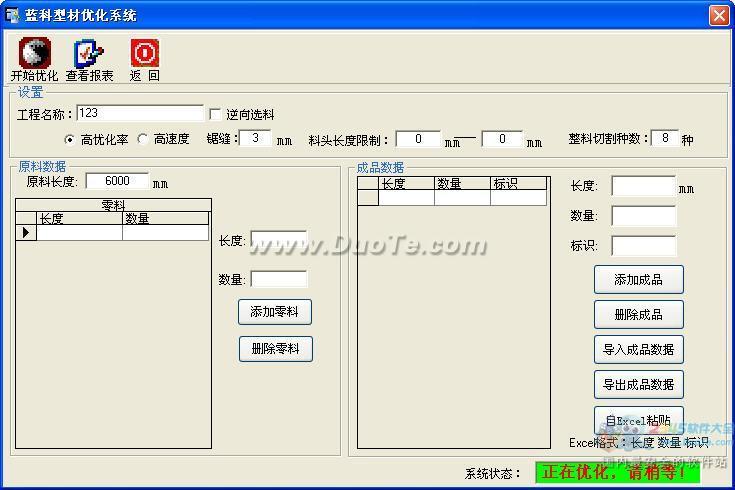This screenshot has width=735, height=490.
Task: Focus the 原料长度 field showing 6000
Action: [117, 181]
